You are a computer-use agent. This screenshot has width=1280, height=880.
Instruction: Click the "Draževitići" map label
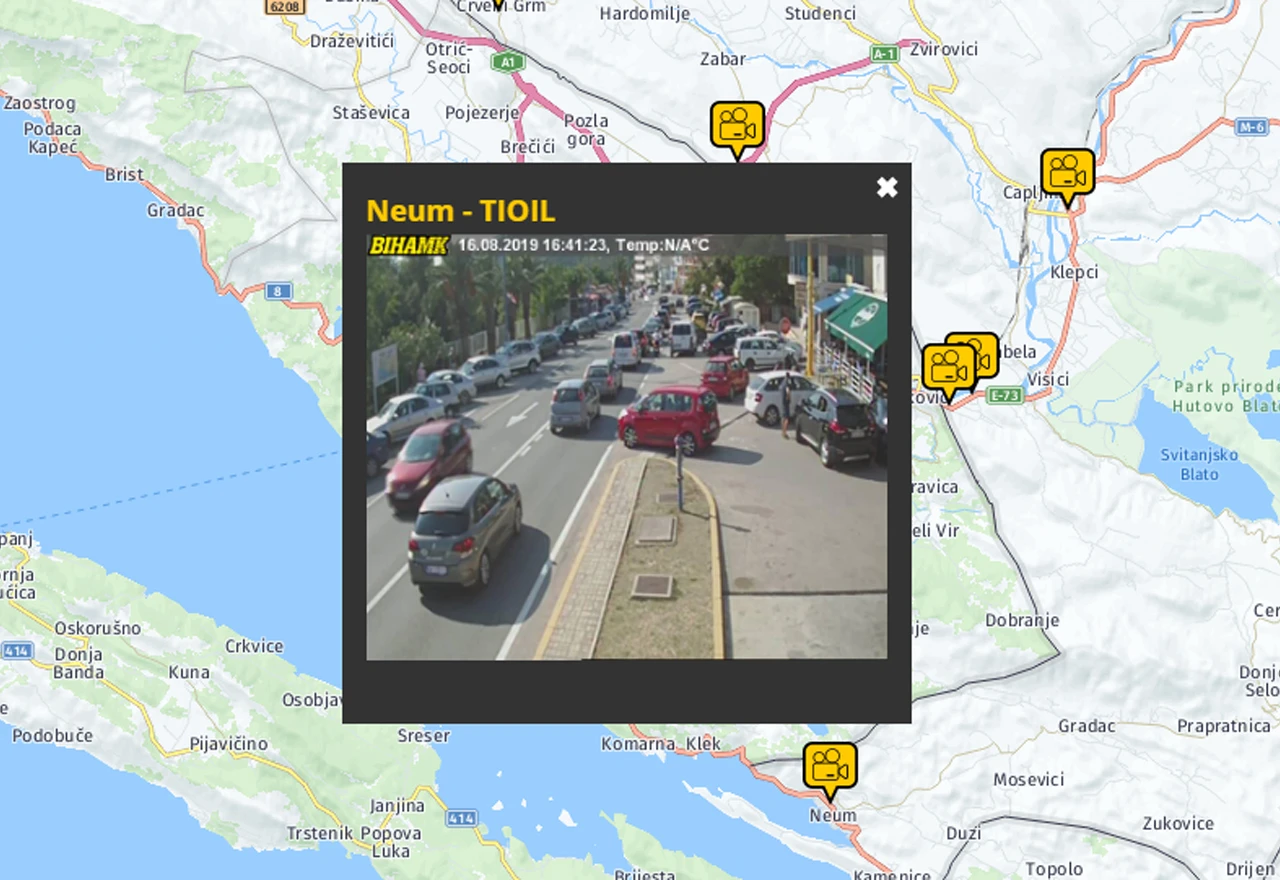(352, 41)
